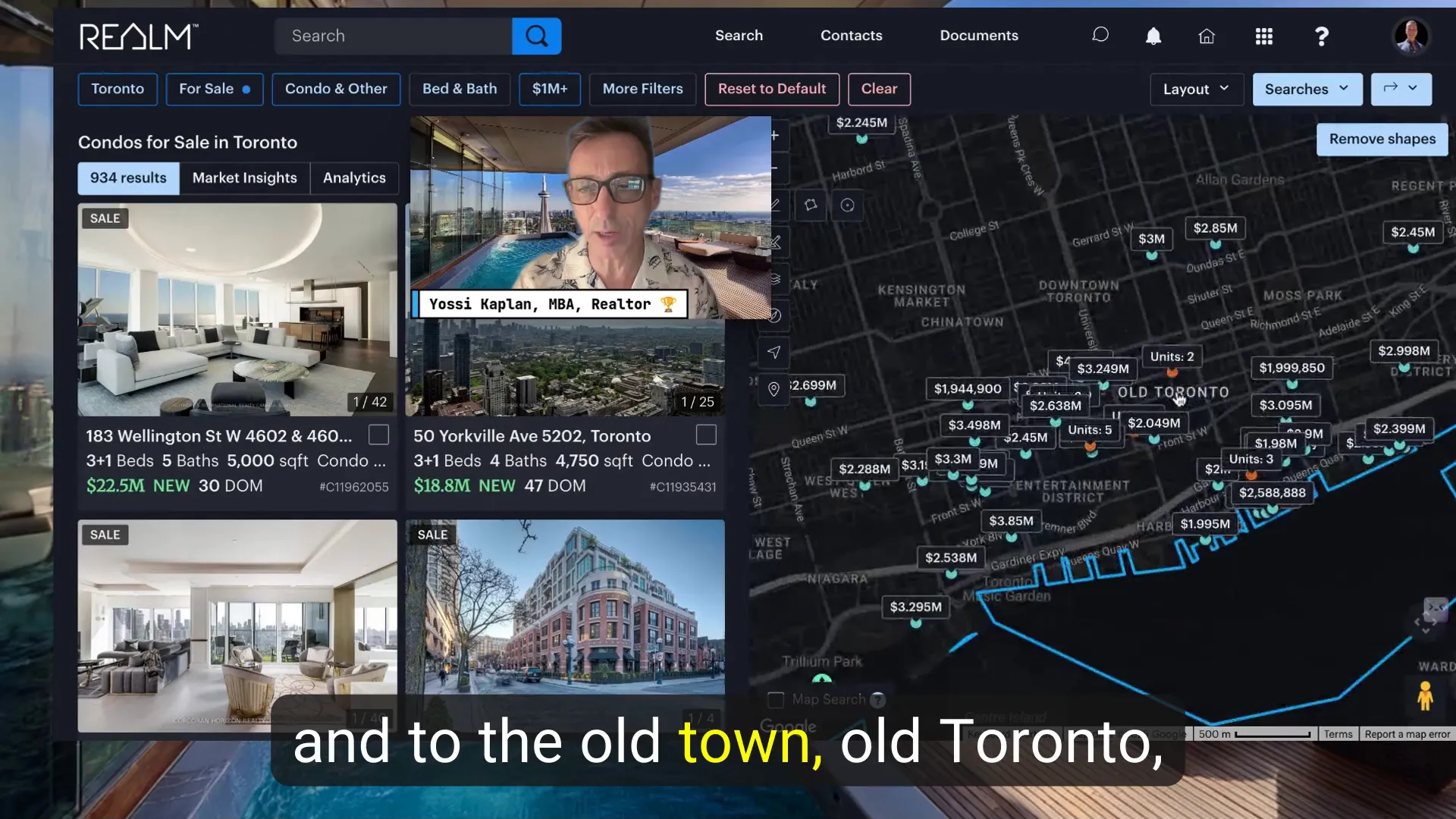Click the Condos for Sale in Toronto heading
The height and width of the screenshot is (819, 1456).
coord(187,143)
